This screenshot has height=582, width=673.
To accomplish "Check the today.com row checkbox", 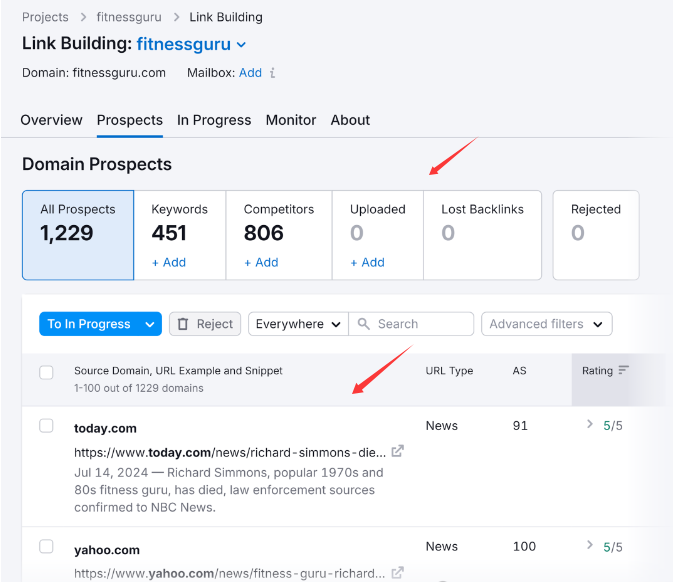I will 46,426.
